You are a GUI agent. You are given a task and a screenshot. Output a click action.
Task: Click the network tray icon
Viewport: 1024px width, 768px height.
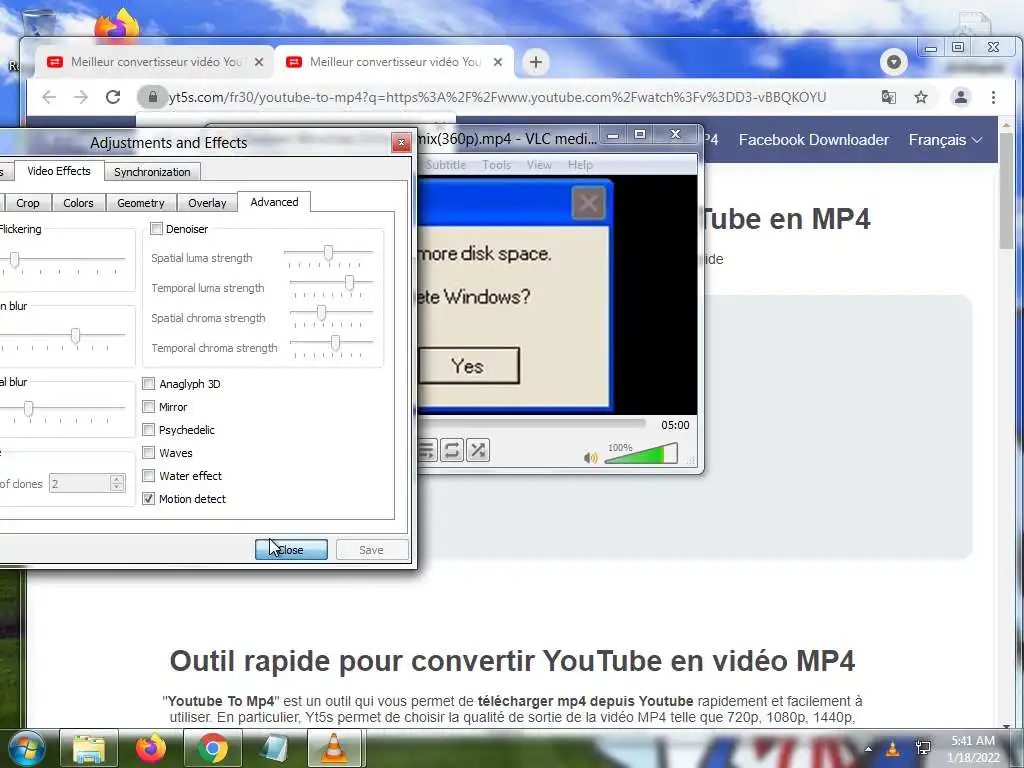click(923, 748)
